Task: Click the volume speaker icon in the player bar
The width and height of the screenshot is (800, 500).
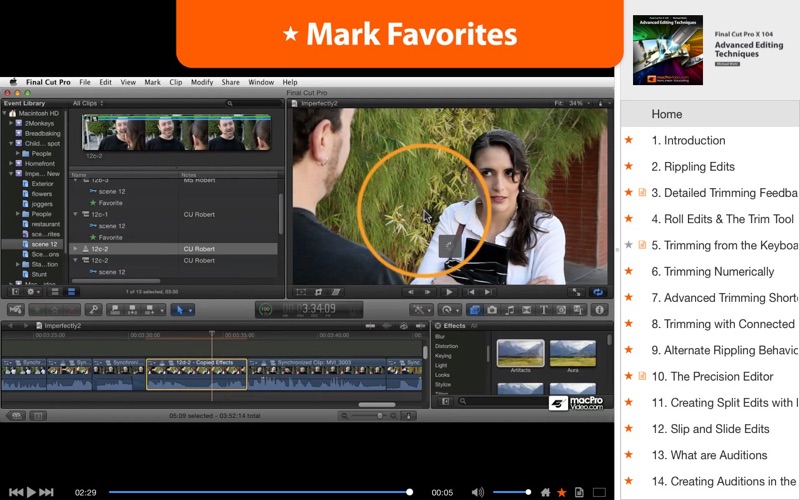Action: tap(478, 492)
